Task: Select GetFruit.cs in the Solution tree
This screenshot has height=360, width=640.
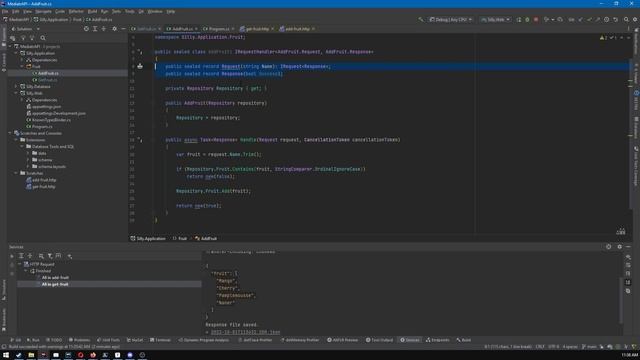Action: [48, 80]
